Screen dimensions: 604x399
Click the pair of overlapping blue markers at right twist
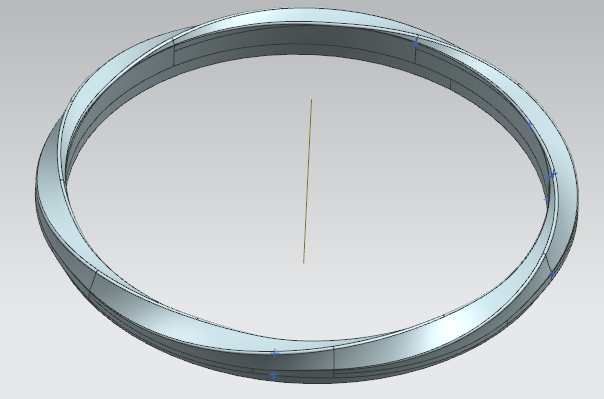[552, 175]
